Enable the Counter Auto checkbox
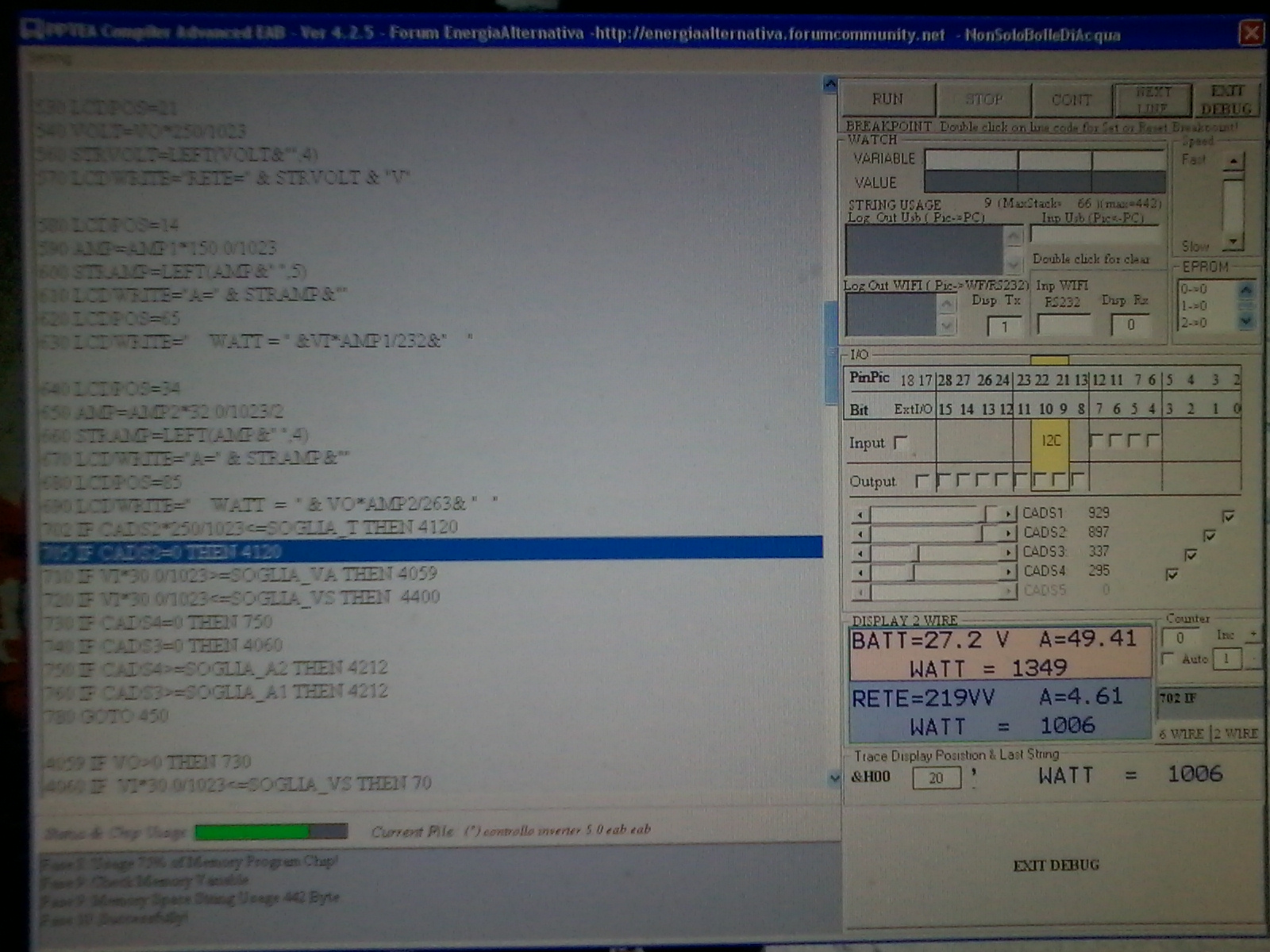The width and height of the screenshot is (1270, 952). tap(1168, 659)
